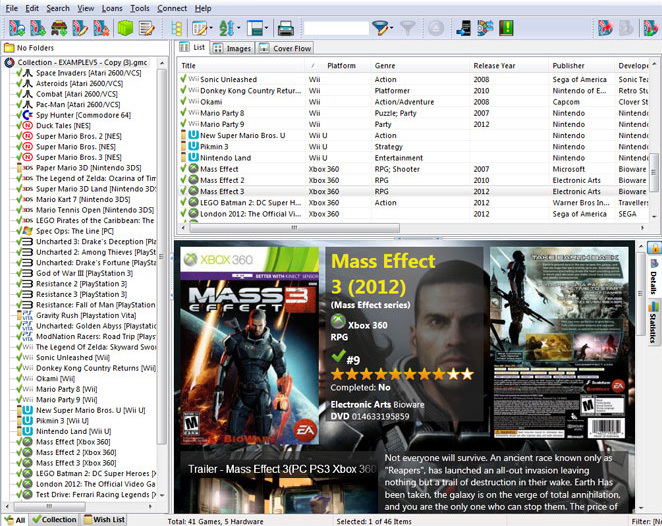Viewport: 662px width, 526px height.
Task: Toggle the folder tree panel icon
Action: click(176, 28)
